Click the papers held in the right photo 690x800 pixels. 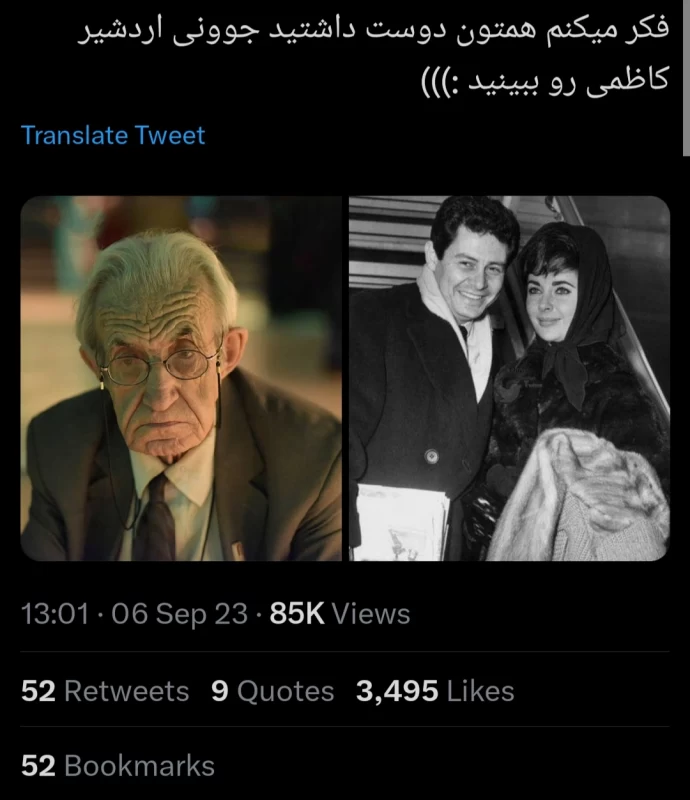click(x=401, y=522)
